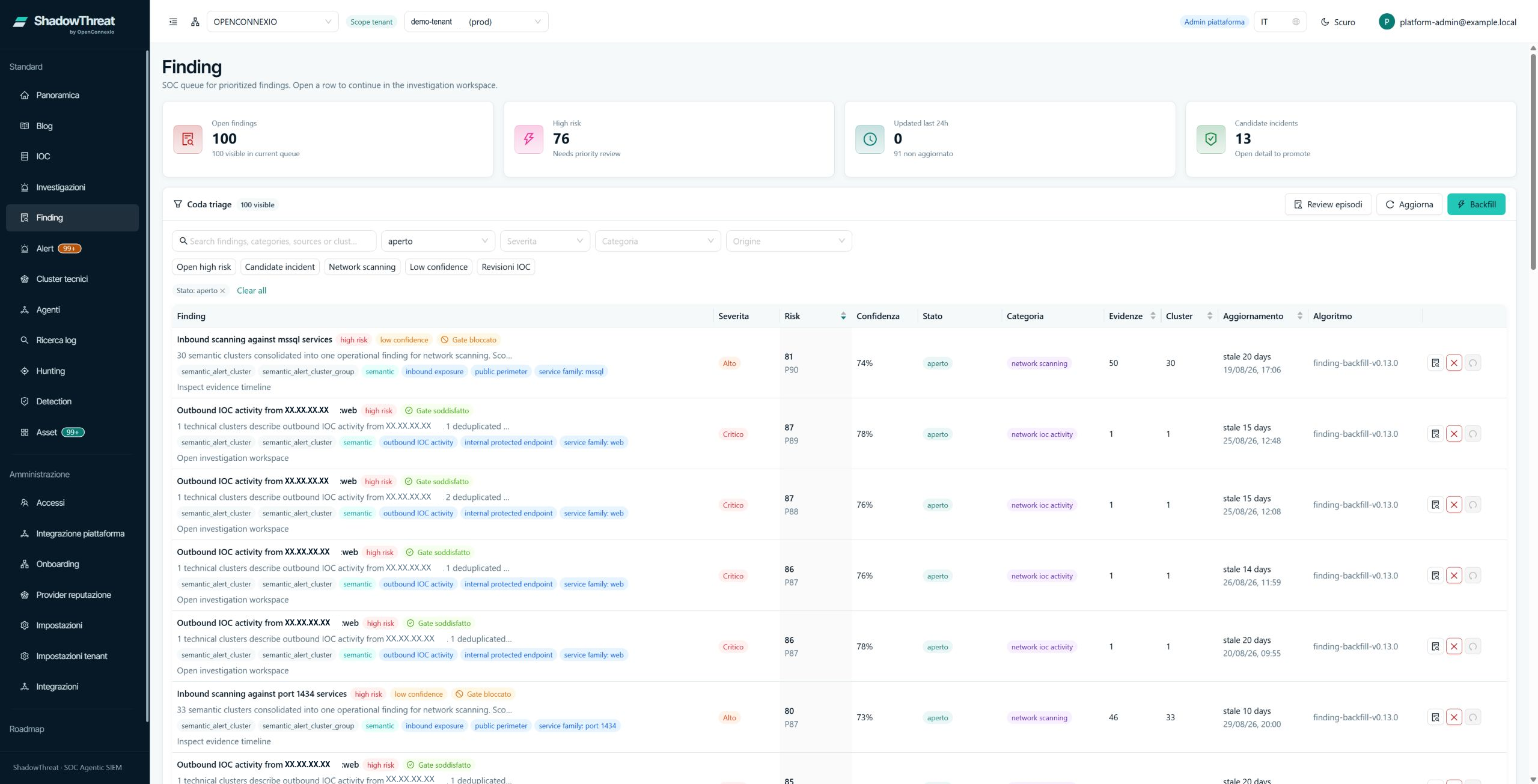Open the OPENCONNEXIO organization dropdown
Image resolution: width=1538 pixels, height=784 pixels.
[272, 22]
